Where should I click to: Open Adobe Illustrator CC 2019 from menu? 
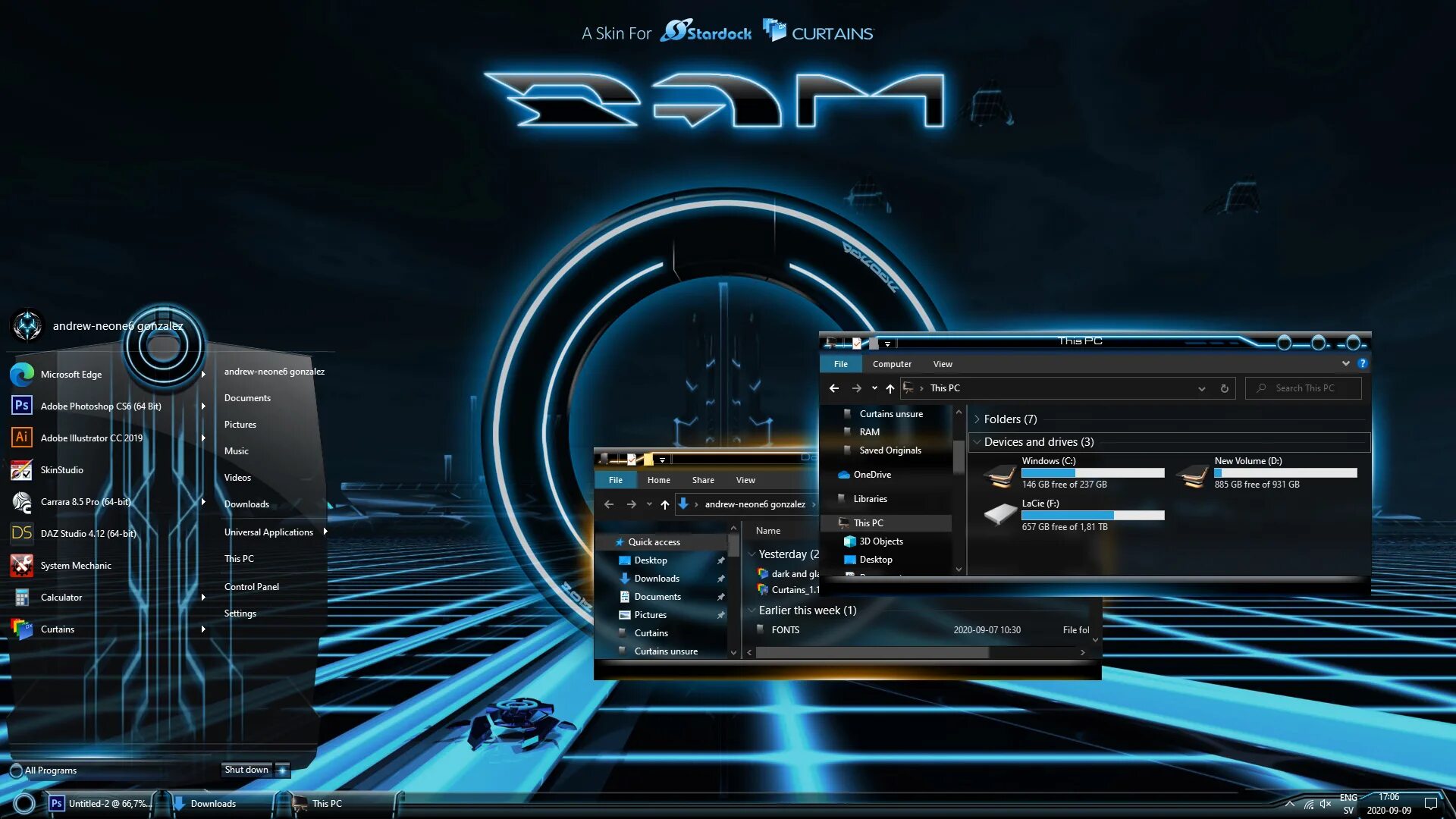click(x=92, y=437)
